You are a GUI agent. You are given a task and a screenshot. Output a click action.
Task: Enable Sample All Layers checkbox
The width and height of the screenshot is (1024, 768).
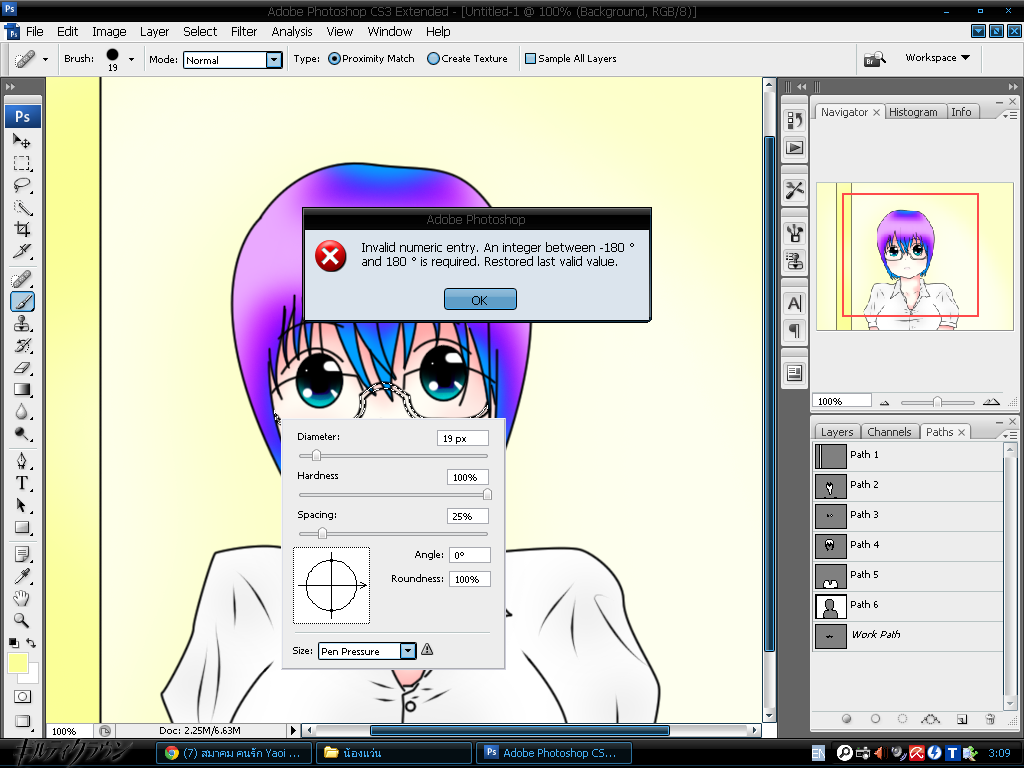(530, 59)
